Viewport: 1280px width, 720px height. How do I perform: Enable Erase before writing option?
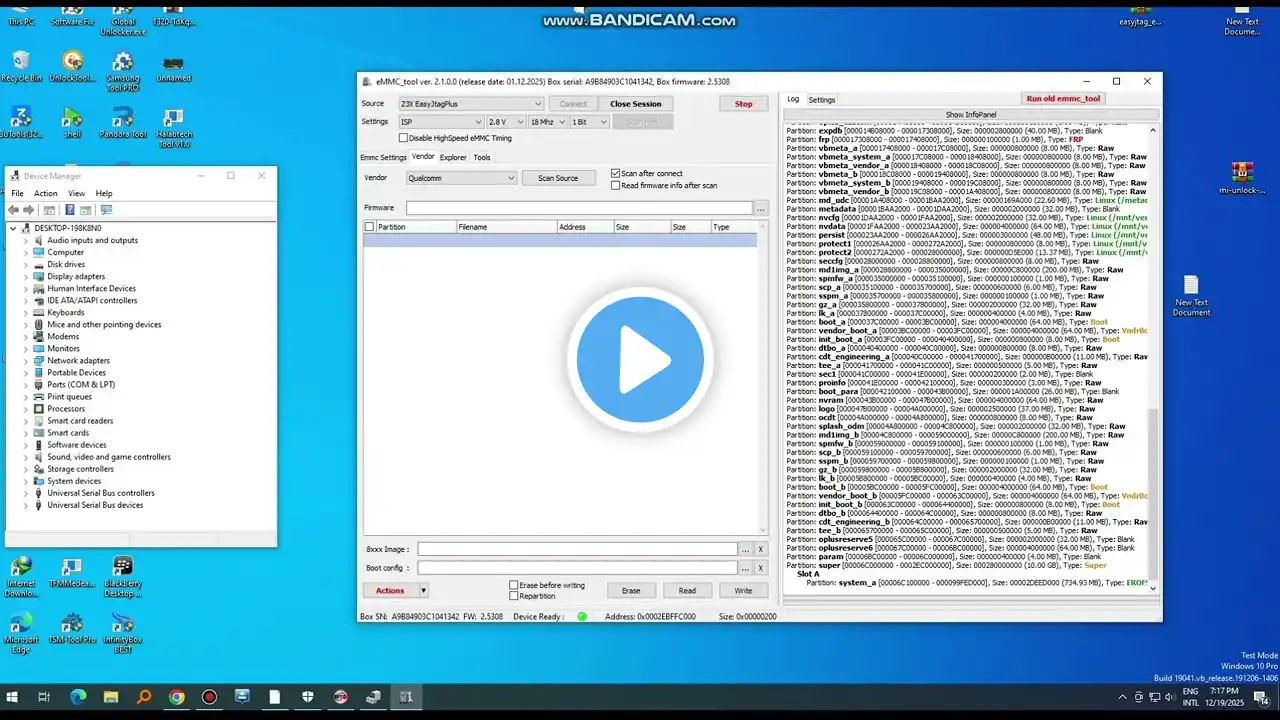pyautogui.click(x=514, y=585)
